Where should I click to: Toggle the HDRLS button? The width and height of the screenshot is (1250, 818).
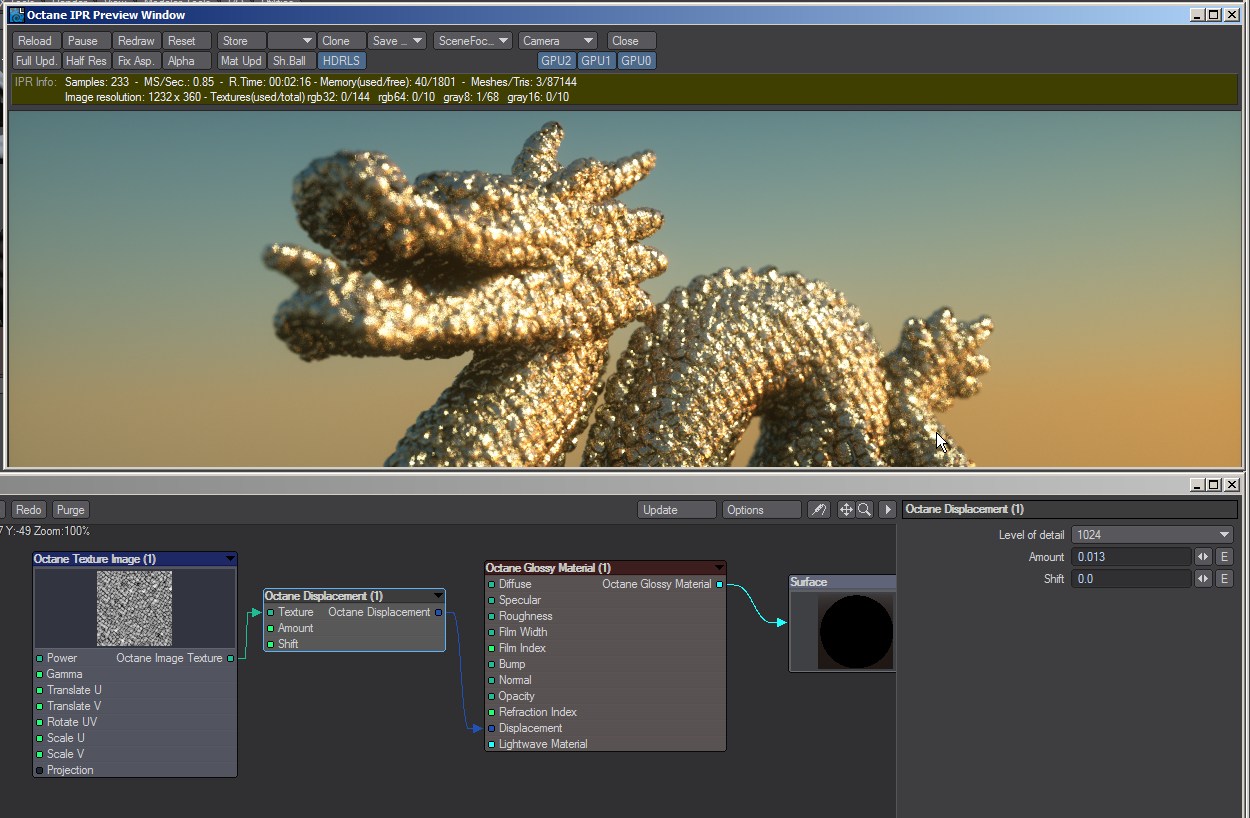click(342, 61)
